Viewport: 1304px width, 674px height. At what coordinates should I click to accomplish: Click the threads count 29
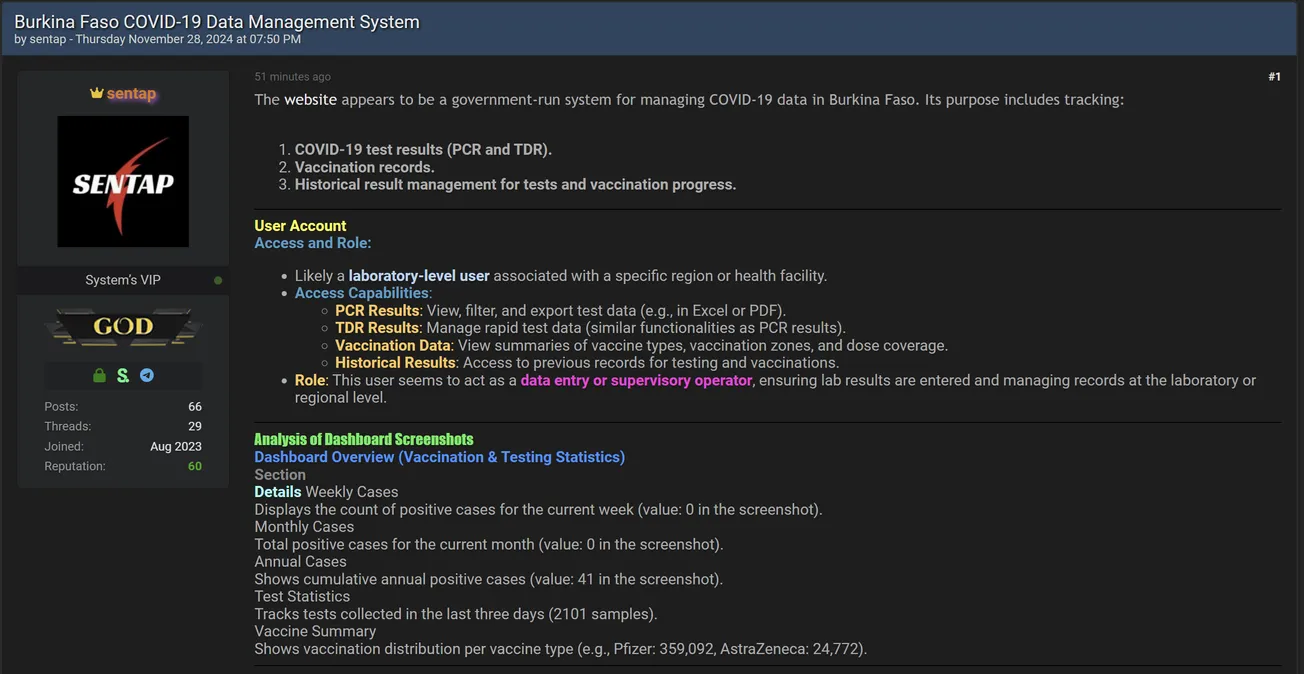[x=194, y=427]
